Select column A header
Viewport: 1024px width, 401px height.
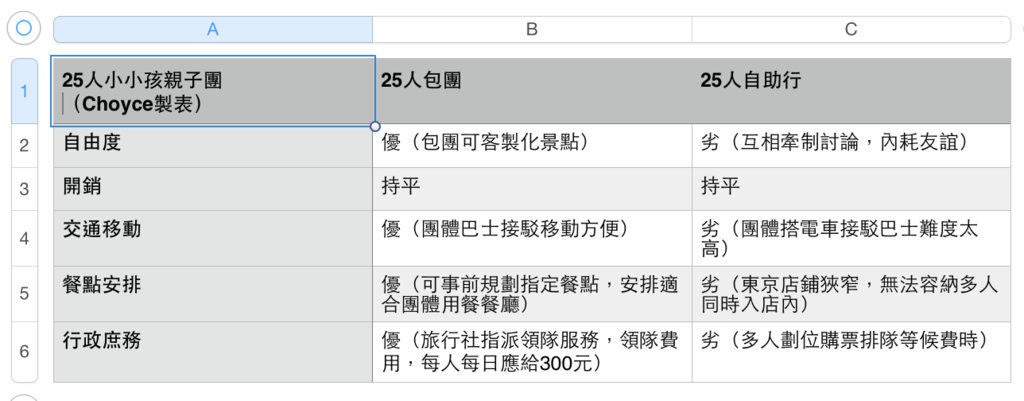pos(212,29)
